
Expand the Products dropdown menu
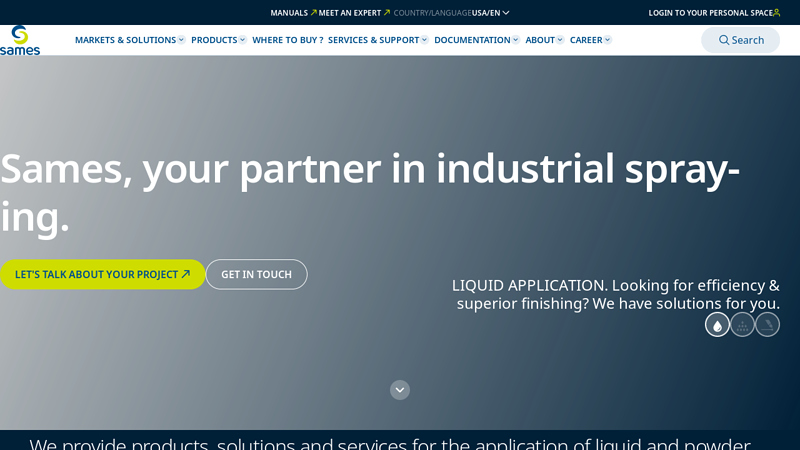point(218,40)
